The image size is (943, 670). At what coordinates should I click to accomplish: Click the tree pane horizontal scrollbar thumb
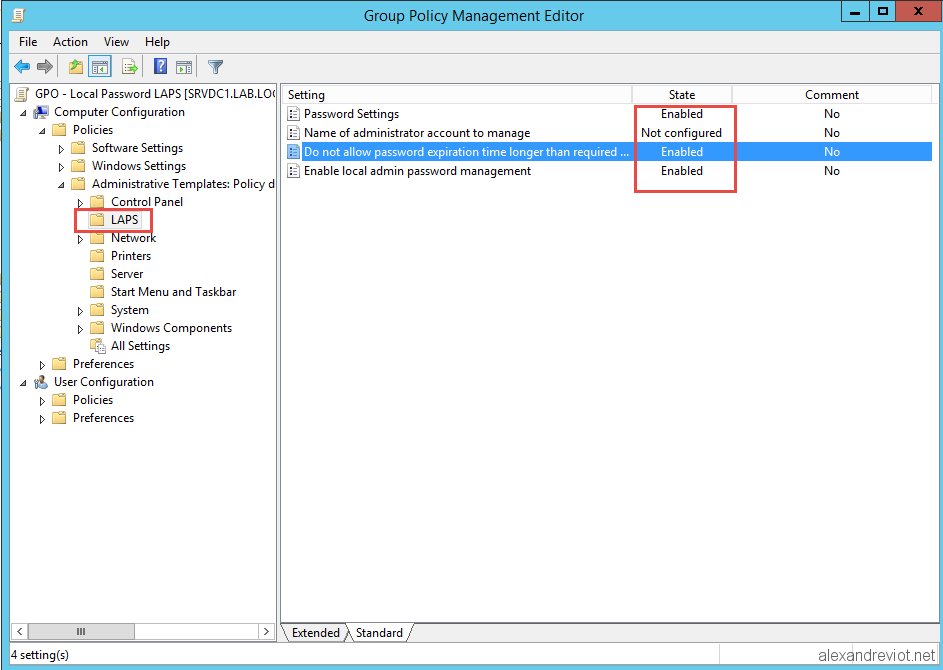[x=81, y=632]
